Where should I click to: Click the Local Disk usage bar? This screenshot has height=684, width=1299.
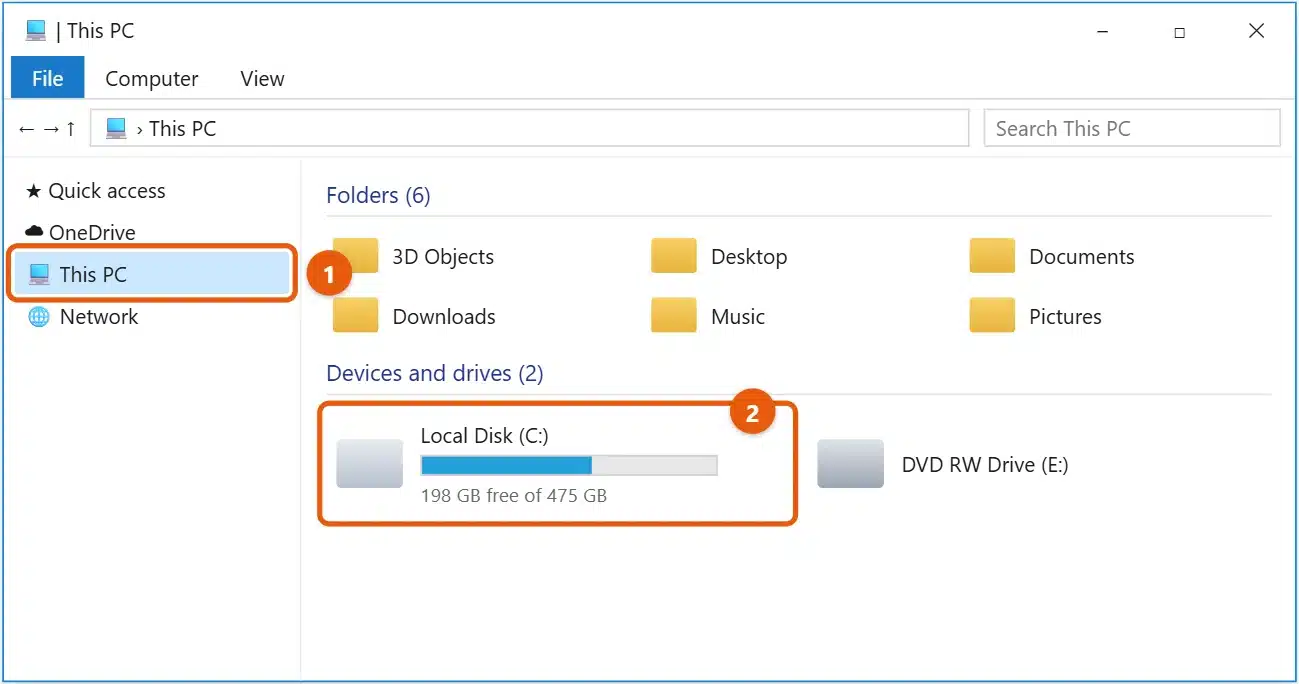click(x=569, y=465)
